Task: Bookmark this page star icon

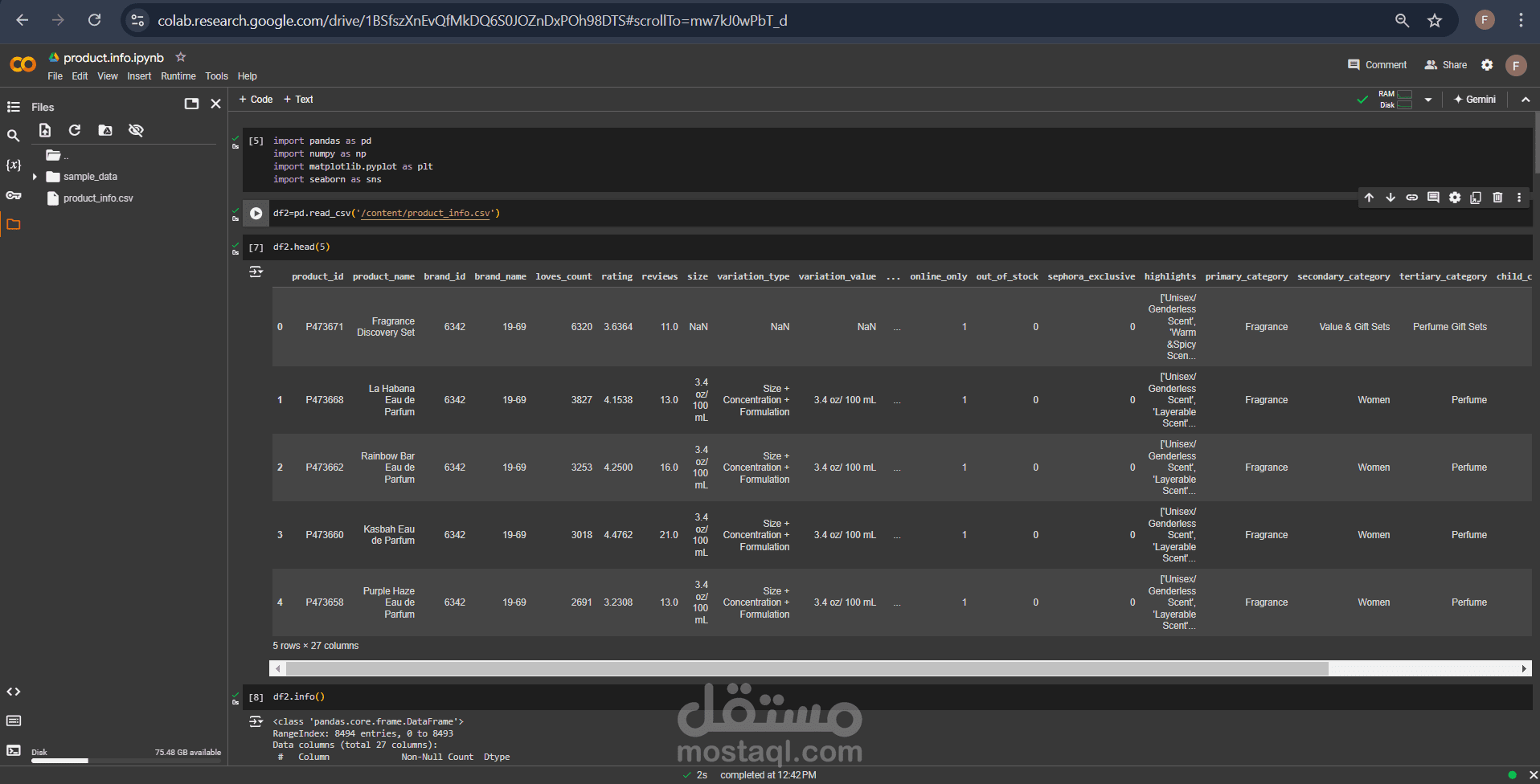Action: pyautogui.click(x=1435, y=21)
